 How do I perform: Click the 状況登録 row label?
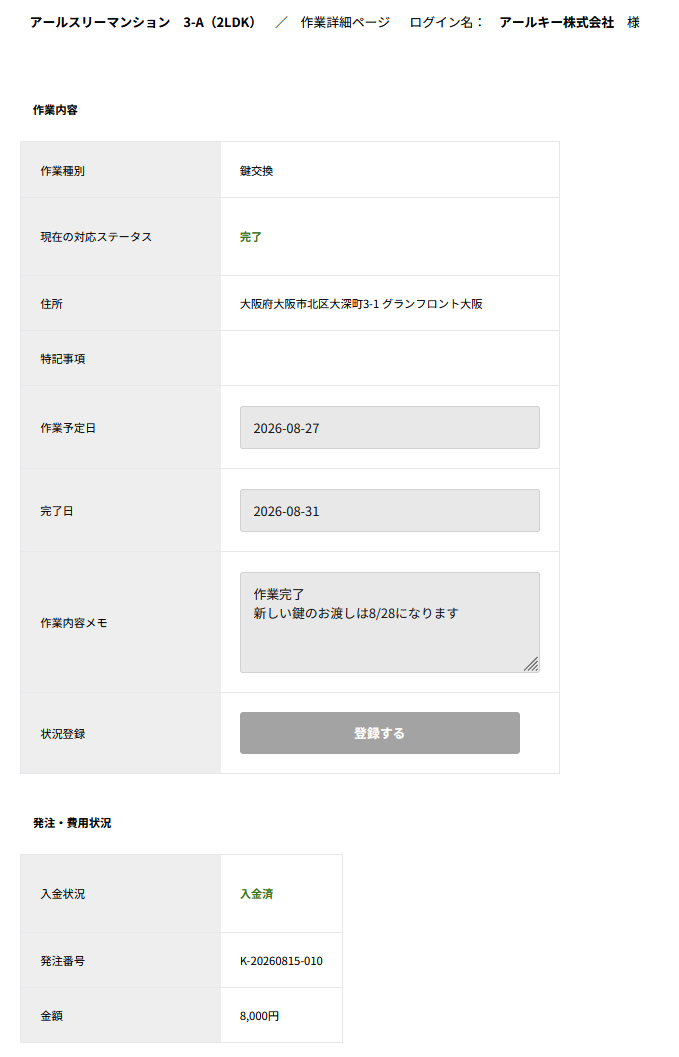(x=63, y=733)
